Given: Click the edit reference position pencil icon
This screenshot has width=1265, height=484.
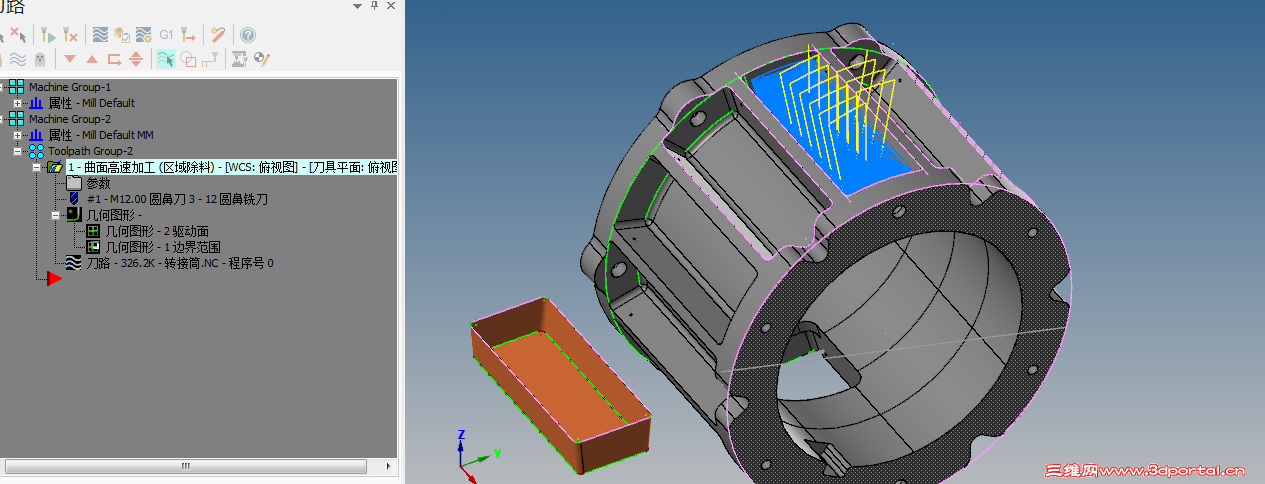Looking at the screenshot, I should tap(262, 59).
